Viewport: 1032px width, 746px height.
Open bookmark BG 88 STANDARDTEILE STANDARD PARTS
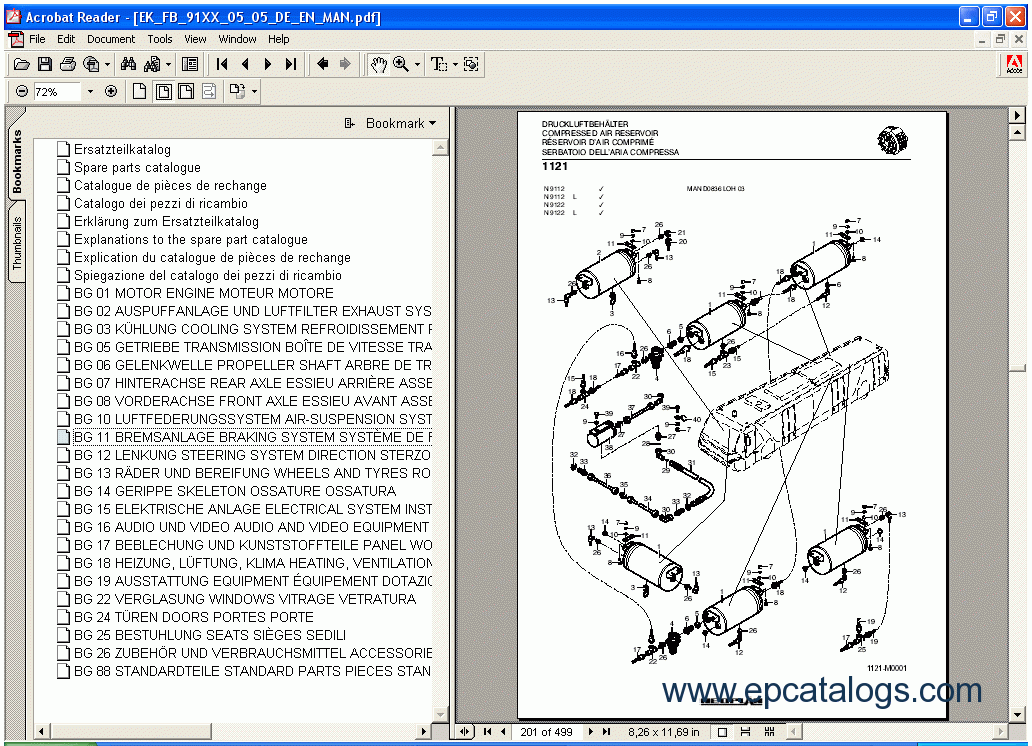(x=253, y=671)
